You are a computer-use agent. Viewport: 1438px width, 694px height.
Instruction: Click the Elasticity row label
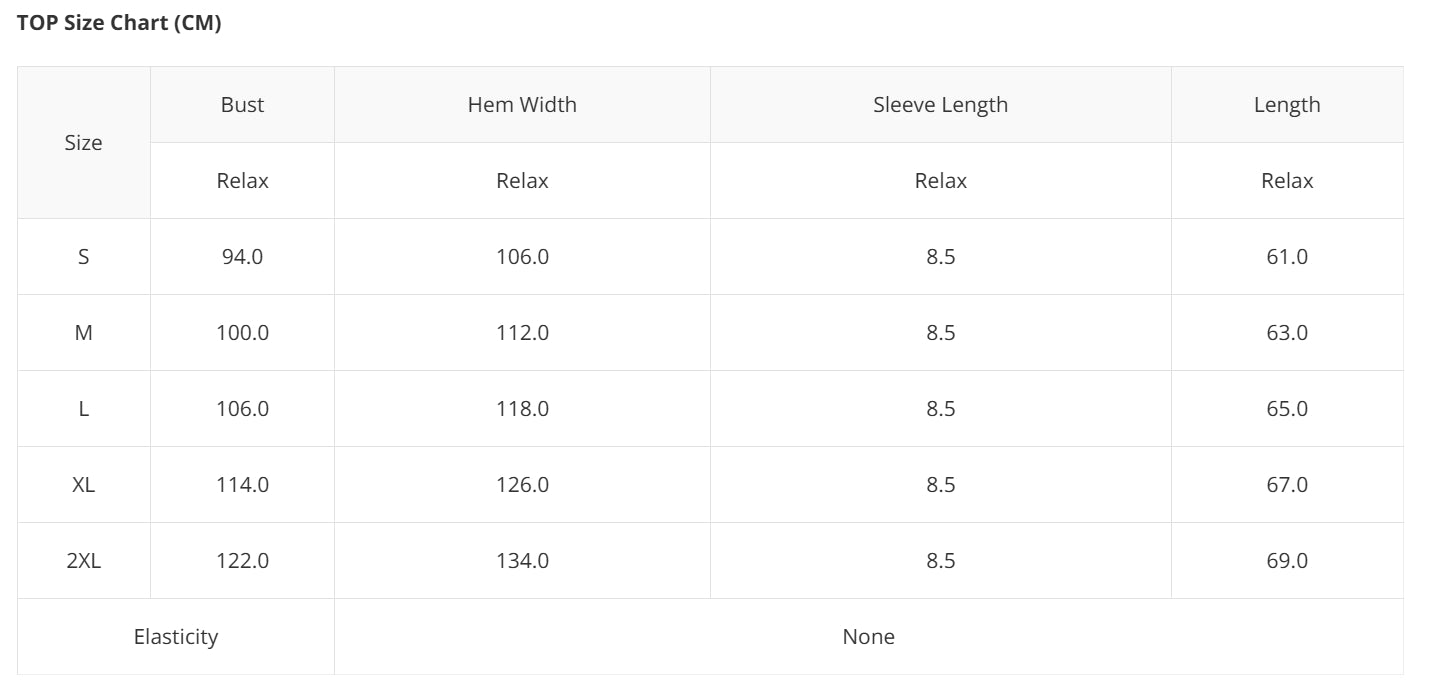176,637
